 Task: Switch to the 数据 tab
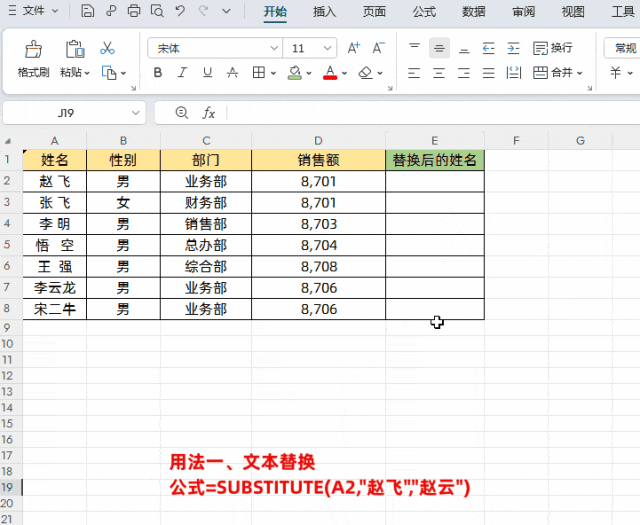(474, 12)
